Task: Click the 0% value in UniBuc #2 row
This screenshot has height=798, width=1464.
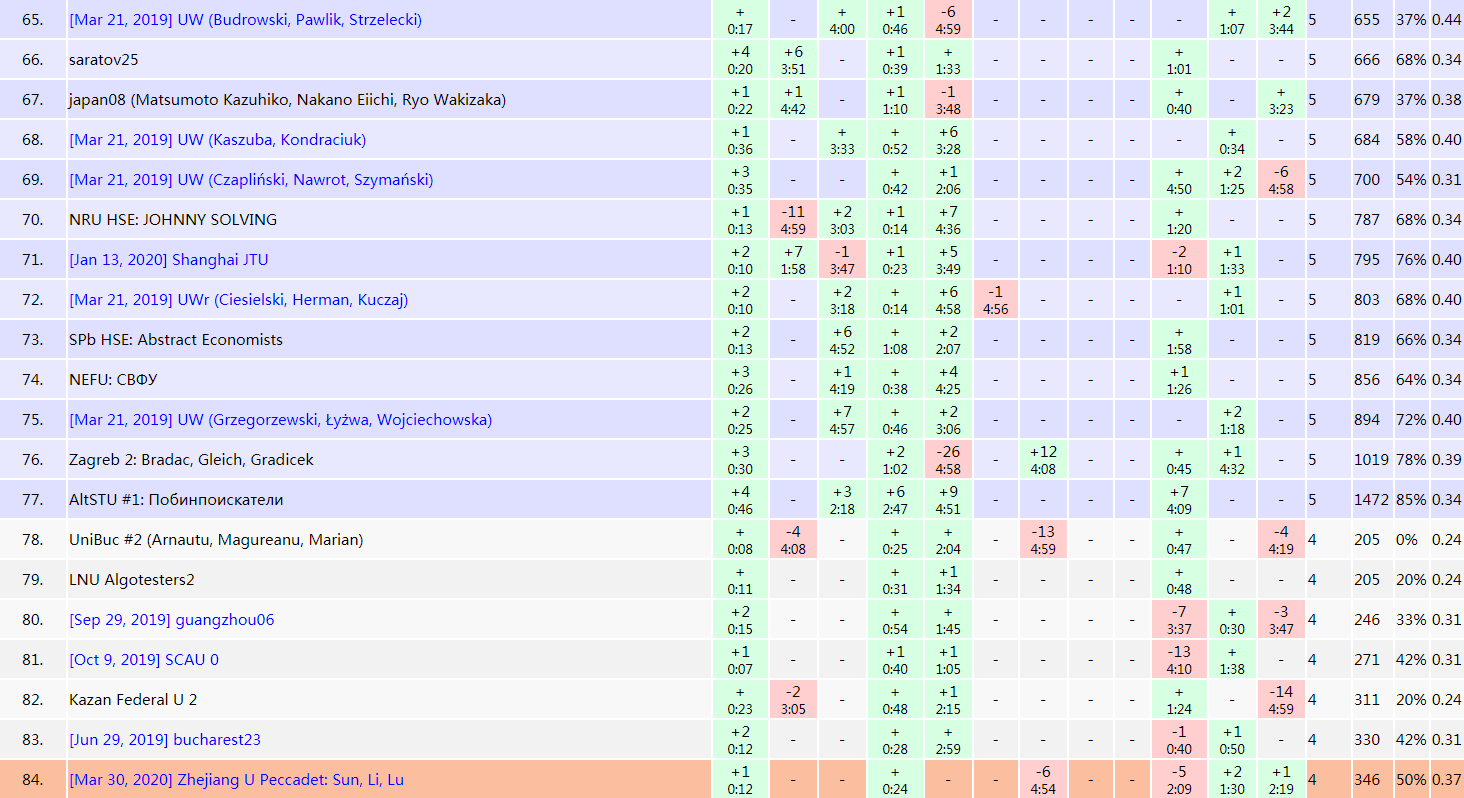Action: coord(1407,540)
